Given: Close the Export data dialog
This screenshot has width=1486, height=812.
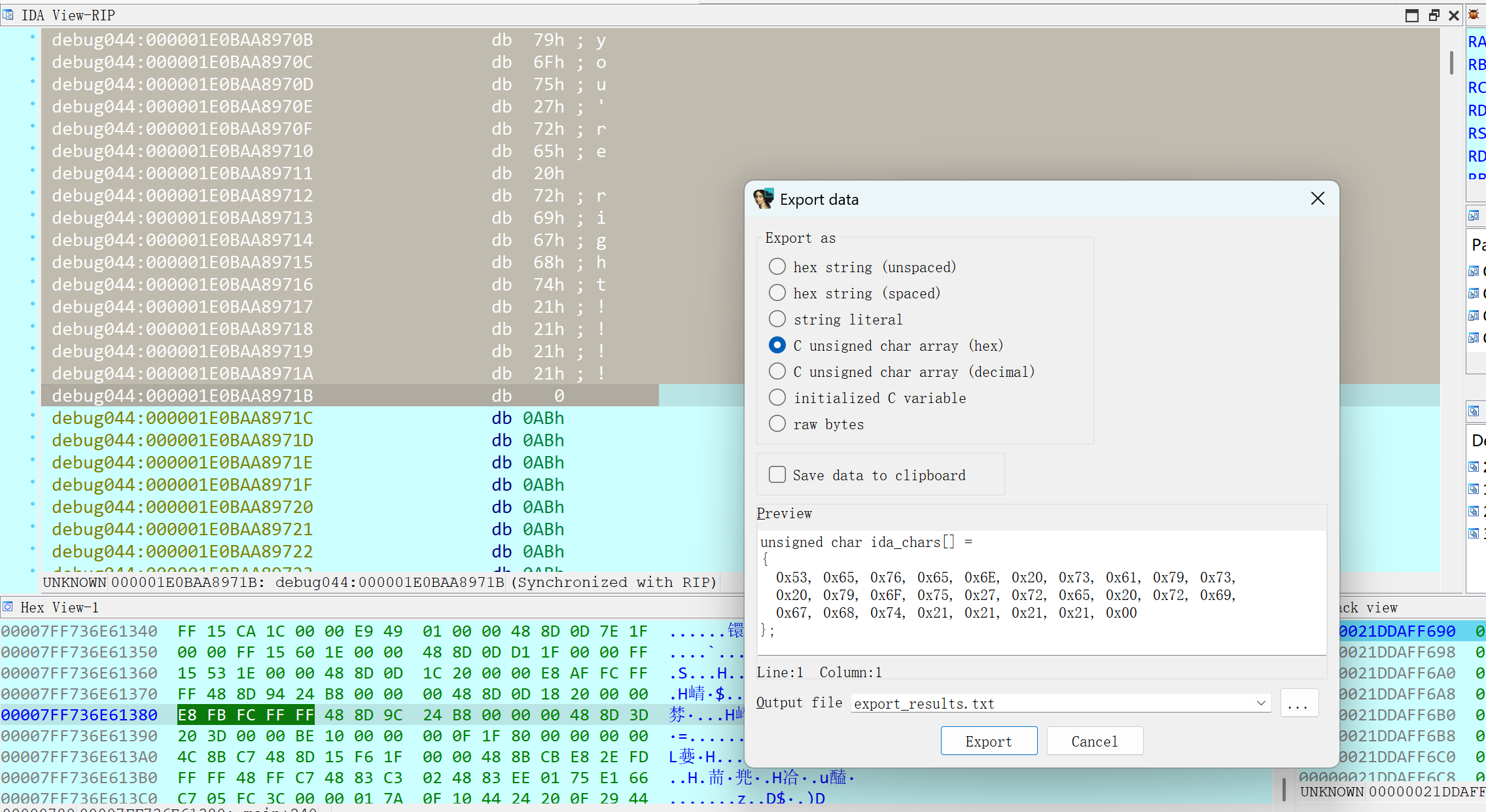Looking at the screenshot, I should [x=1317, y=198].
